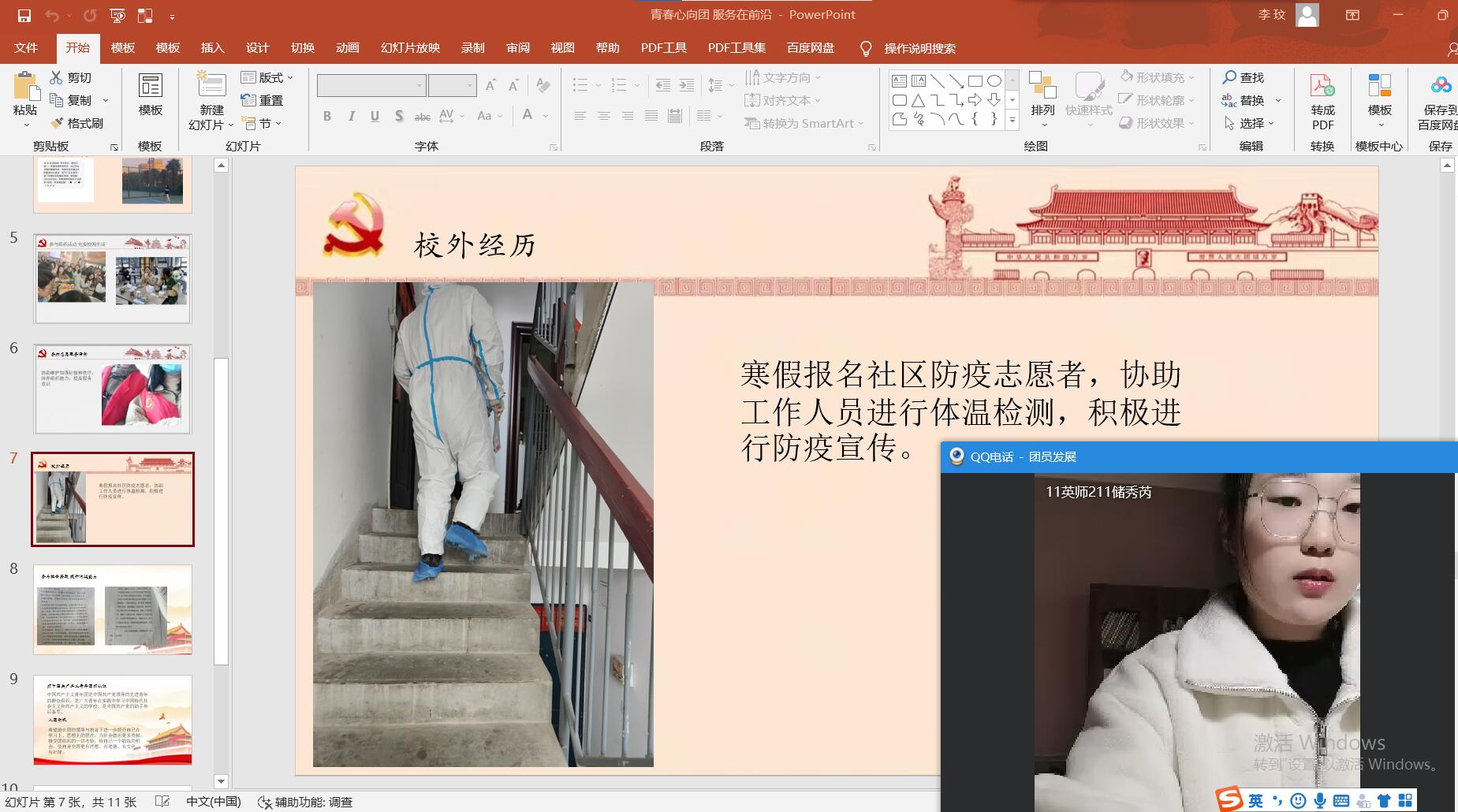
Task: Click the Clear formatting icon in font group
Action: coord(543,84)
